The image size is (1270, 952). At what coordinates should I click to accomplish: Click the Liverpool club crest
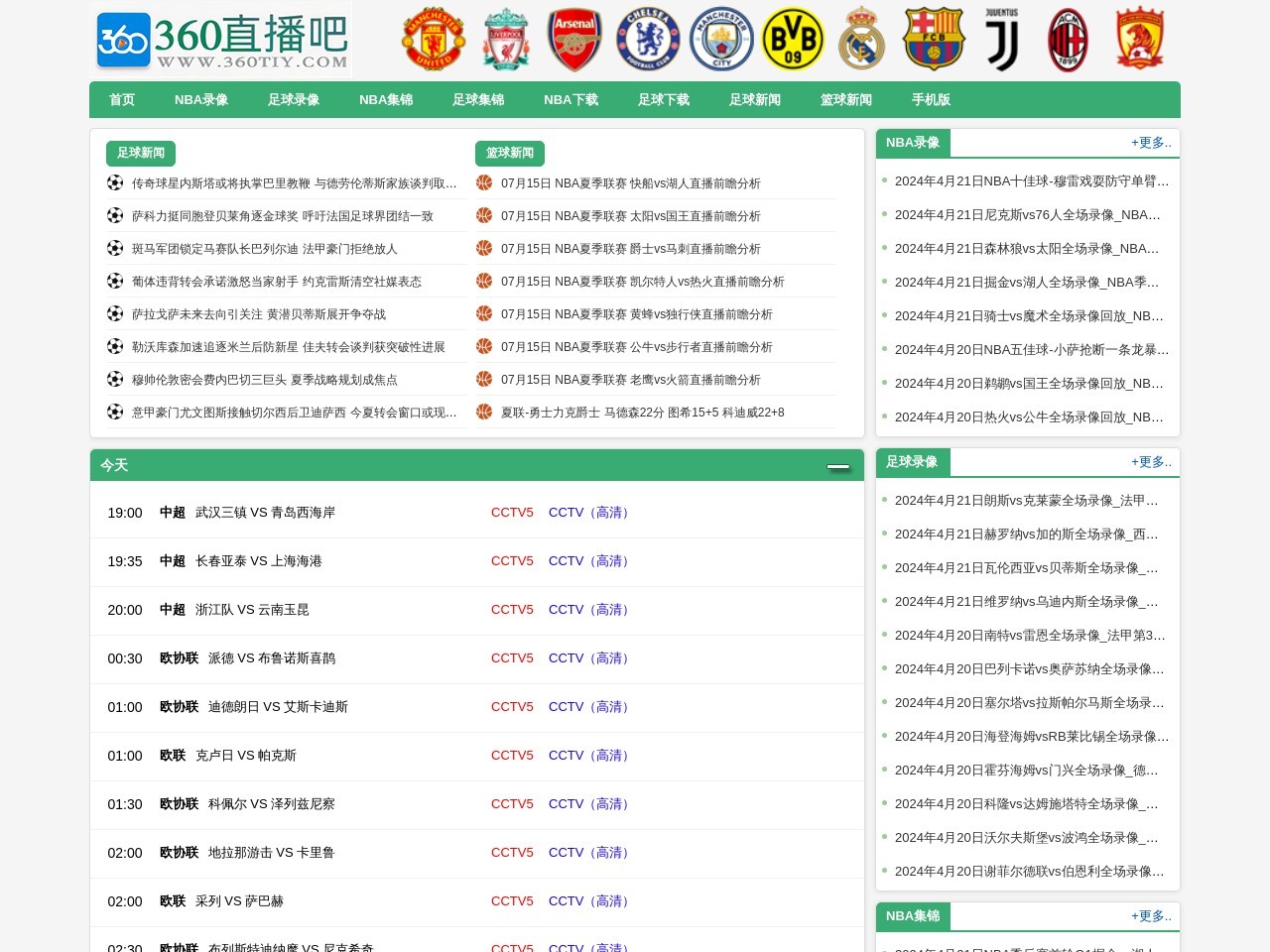pyautogui.click(x=506, y=39)
